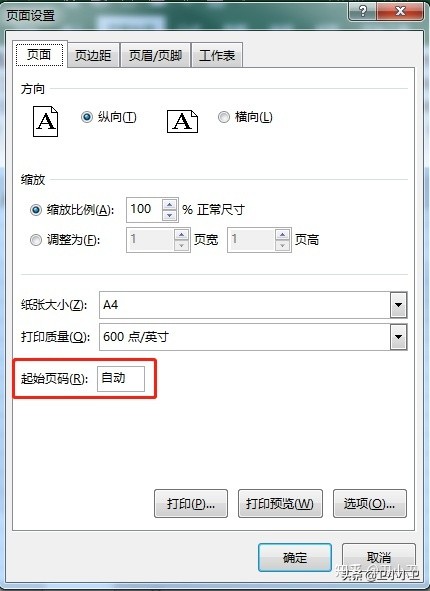Image resolution: width=430 pixels, height=591 pixels.
Task: Switch to the 页边距 tab
Action: coord(93,55)
